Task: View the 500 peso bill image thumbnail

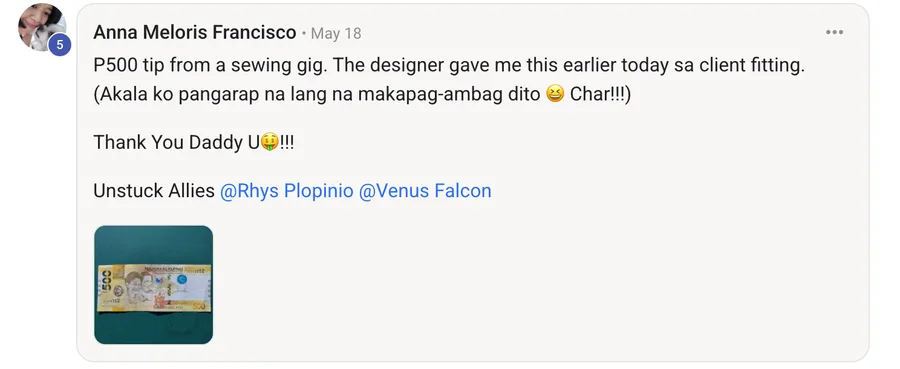Action: [153, 285]
